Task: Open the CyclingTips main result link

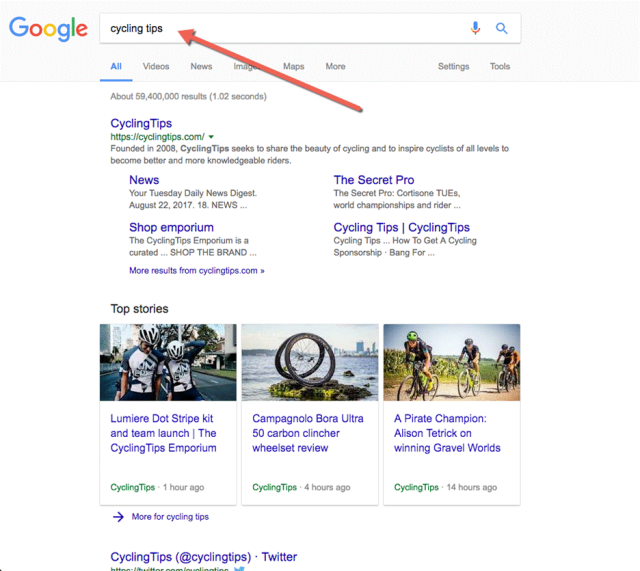Action: tap(141, 124)
